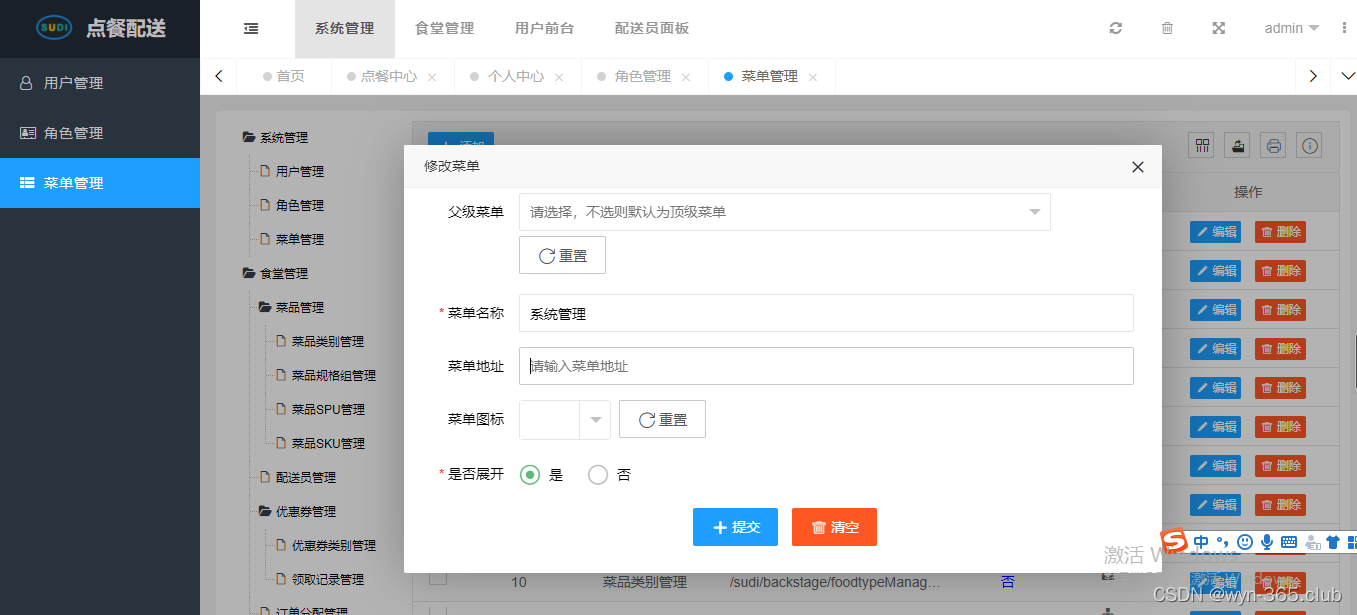Click the 菜单名称 input field
1357x615 pixels.
coord(826,313)
